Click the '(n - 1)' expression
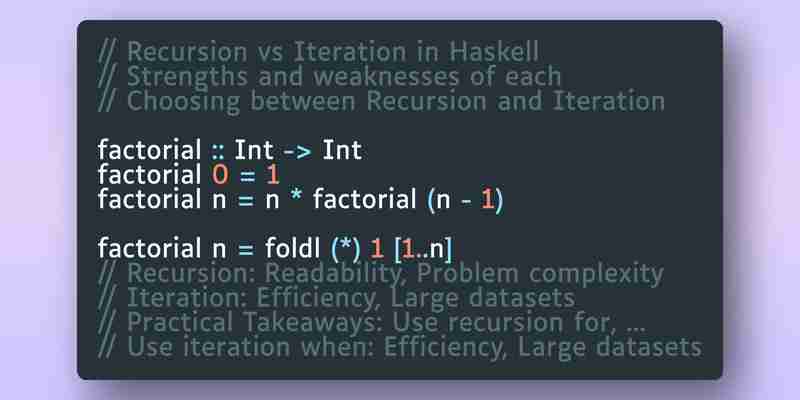This screenshot has height=400, width=800. [465, 200]
